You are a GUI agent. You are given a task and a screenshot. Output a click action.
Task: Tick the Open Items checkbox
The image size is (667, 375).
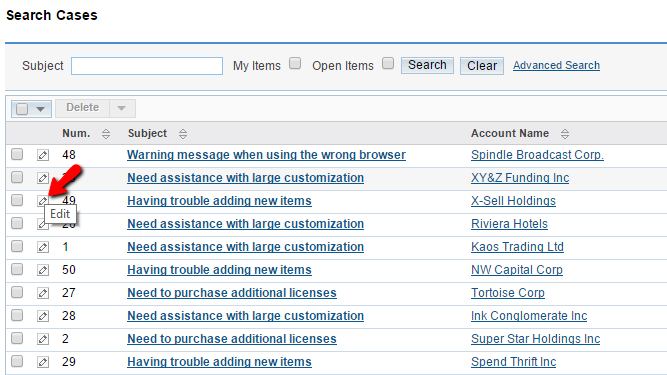coord(388,64)
